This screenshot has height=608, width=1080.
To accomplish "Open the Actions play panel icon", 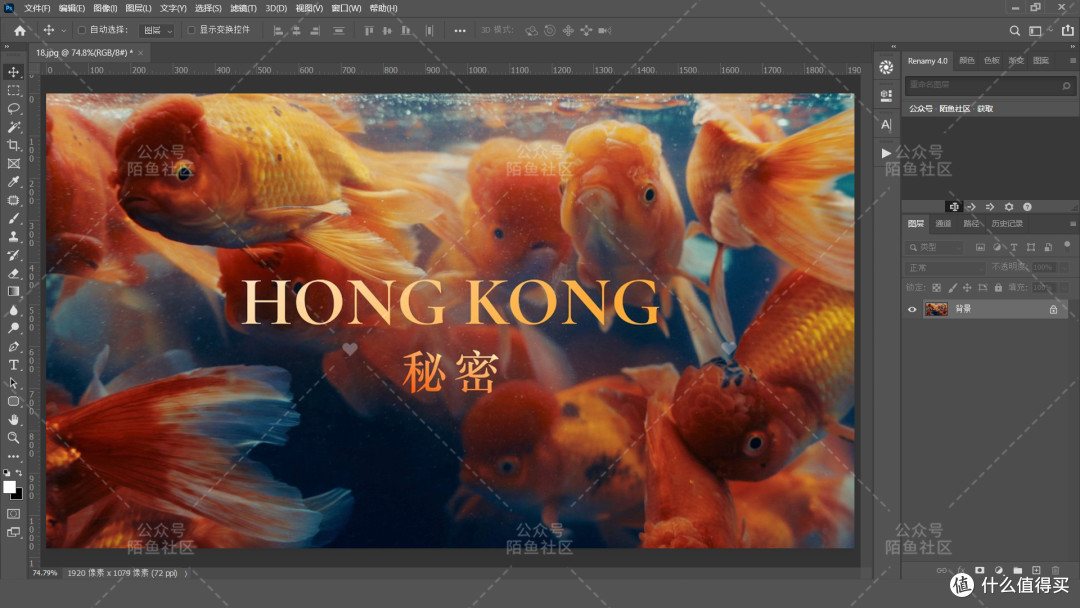I will (x=886, y=153).
